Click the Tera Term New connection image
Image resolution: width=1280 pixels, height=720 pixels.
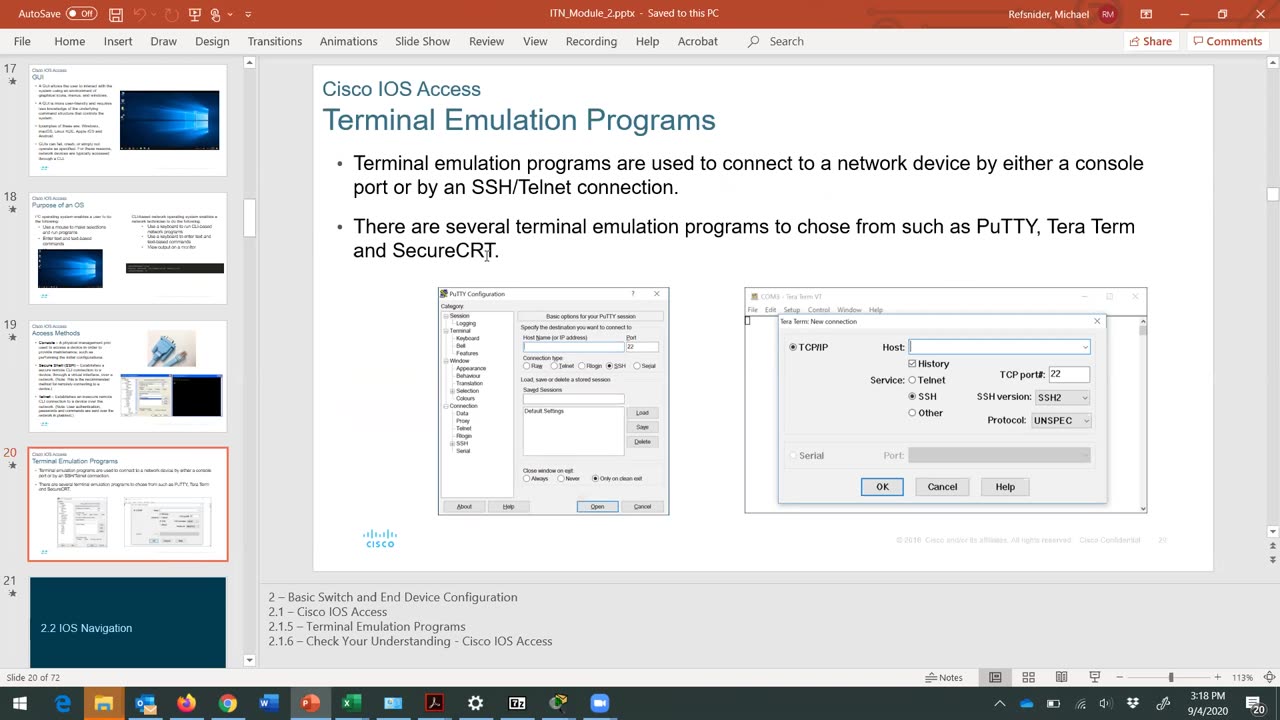tap(945, 400)
